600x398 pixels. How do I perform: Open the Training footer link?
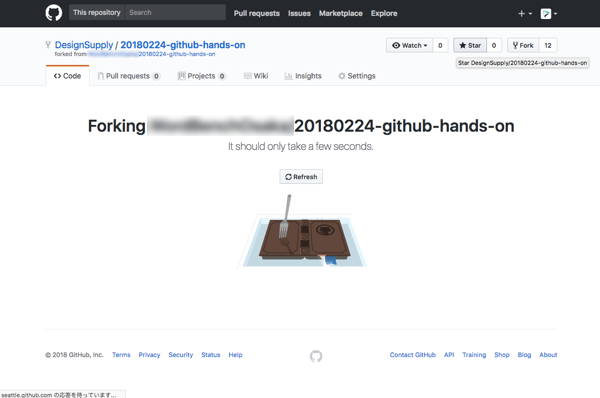point(474,355)
